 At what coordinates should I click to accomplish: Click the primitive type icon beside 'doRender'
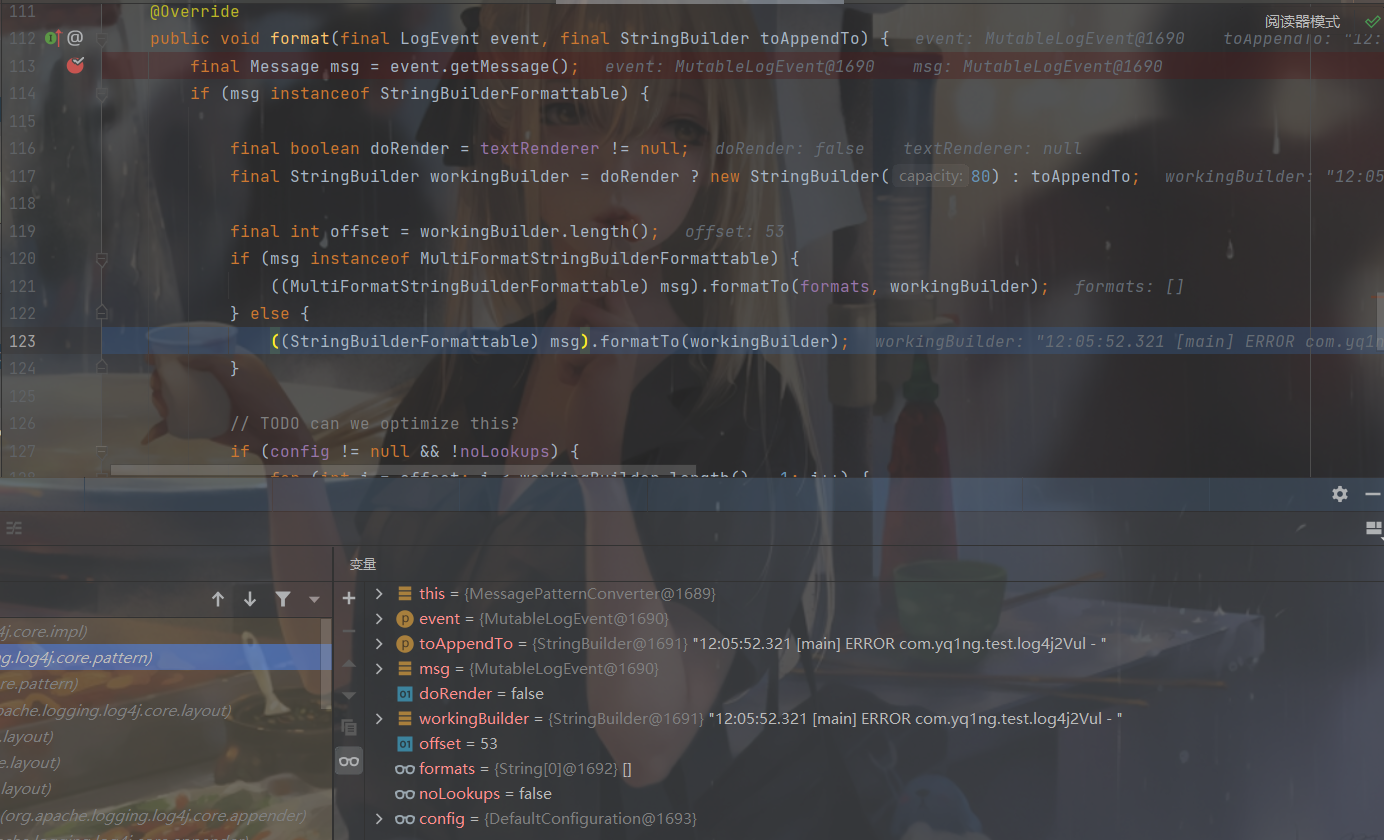[405, 694]
